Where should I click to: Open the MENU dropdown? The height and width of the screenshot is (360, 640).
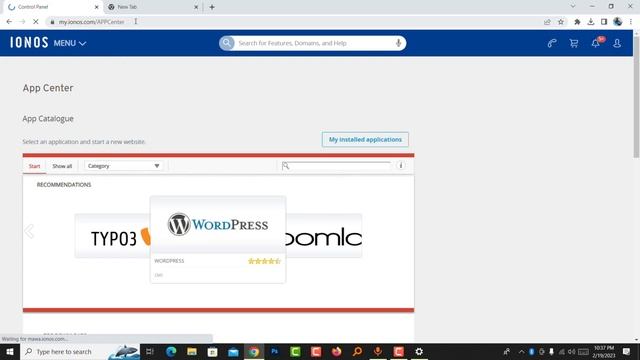(x=70, y=43)
